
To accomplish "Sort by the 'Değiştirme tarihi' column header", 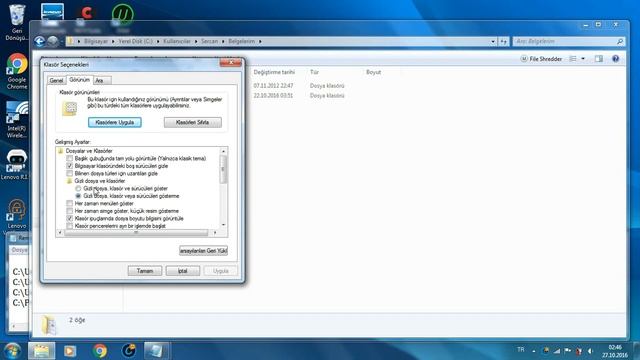I will coord(274,72).
